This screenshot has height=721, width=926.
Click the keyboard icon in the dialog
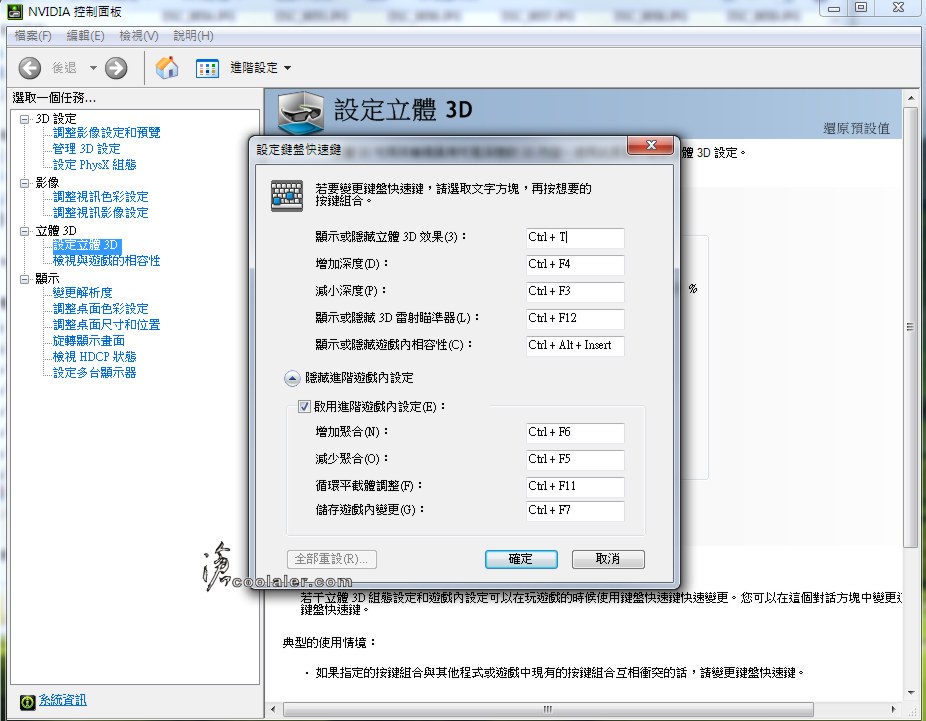[x=287, y=195]
